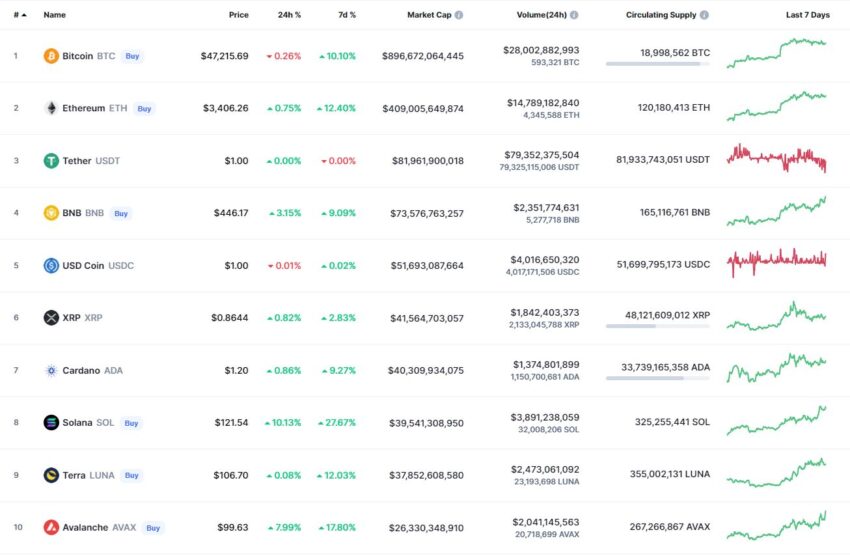Sort table by 24h % column header
Screen dimensions: 850x556
tap(289, 15)
